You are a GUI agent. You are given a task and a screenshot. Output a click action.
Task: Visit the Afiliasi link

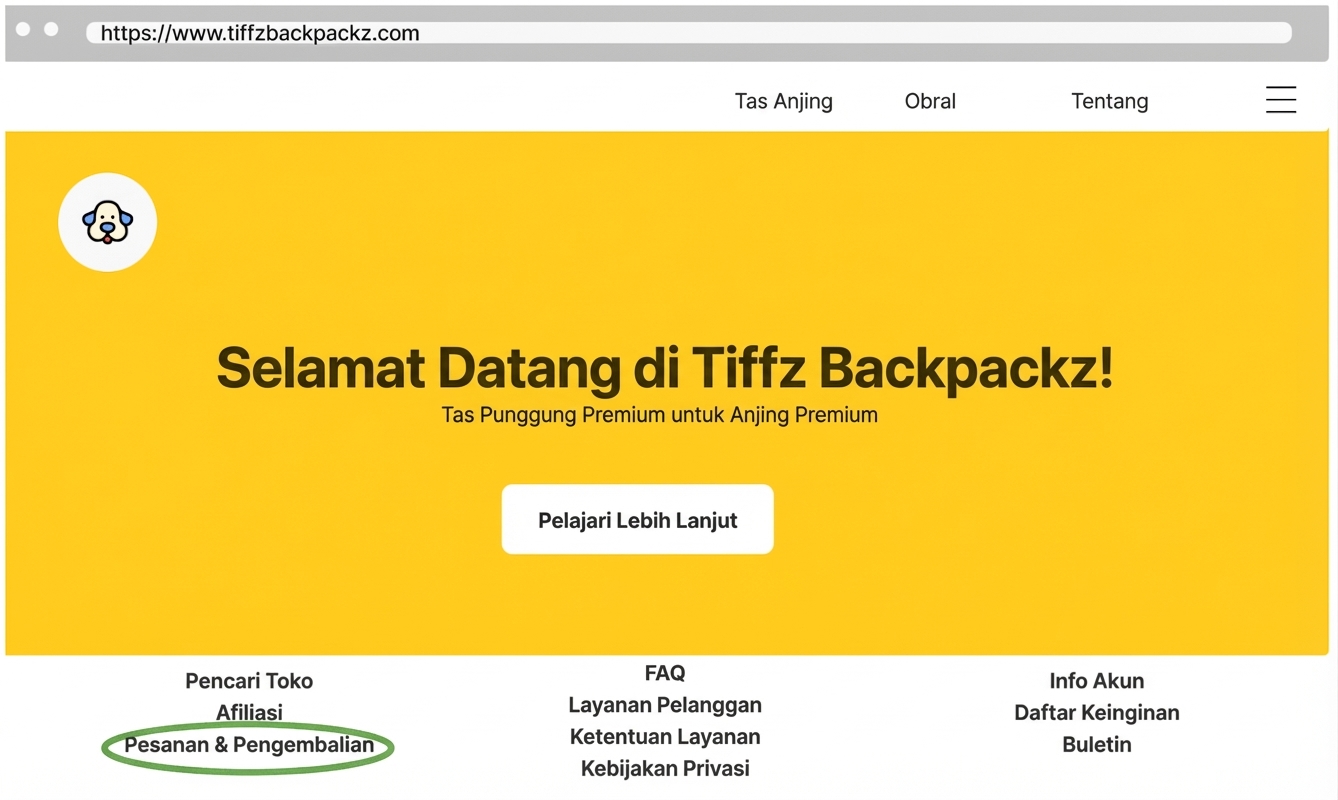pos(249,713)
